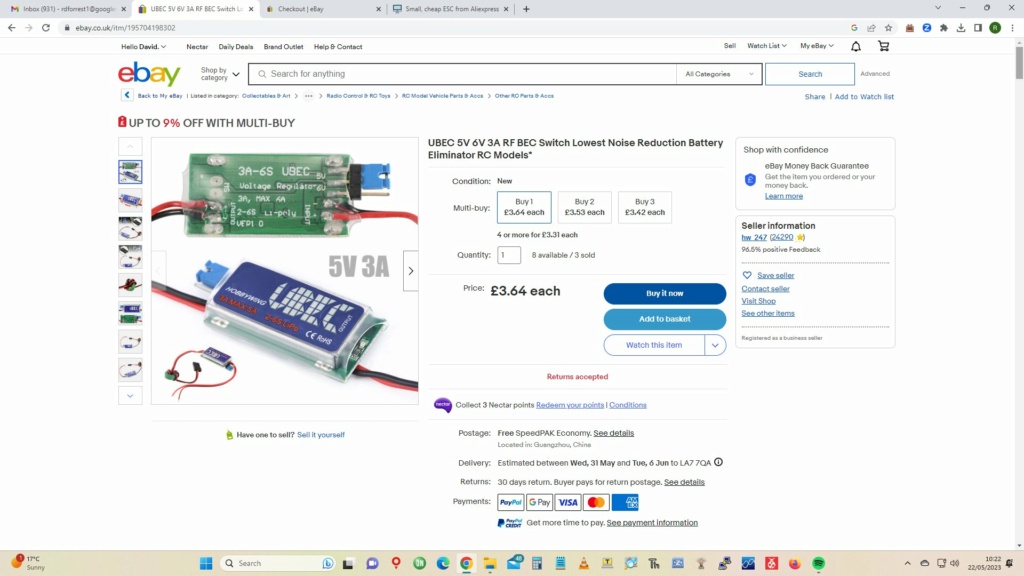
Task: Click Add to basket button
Action: tap(664, 319)
